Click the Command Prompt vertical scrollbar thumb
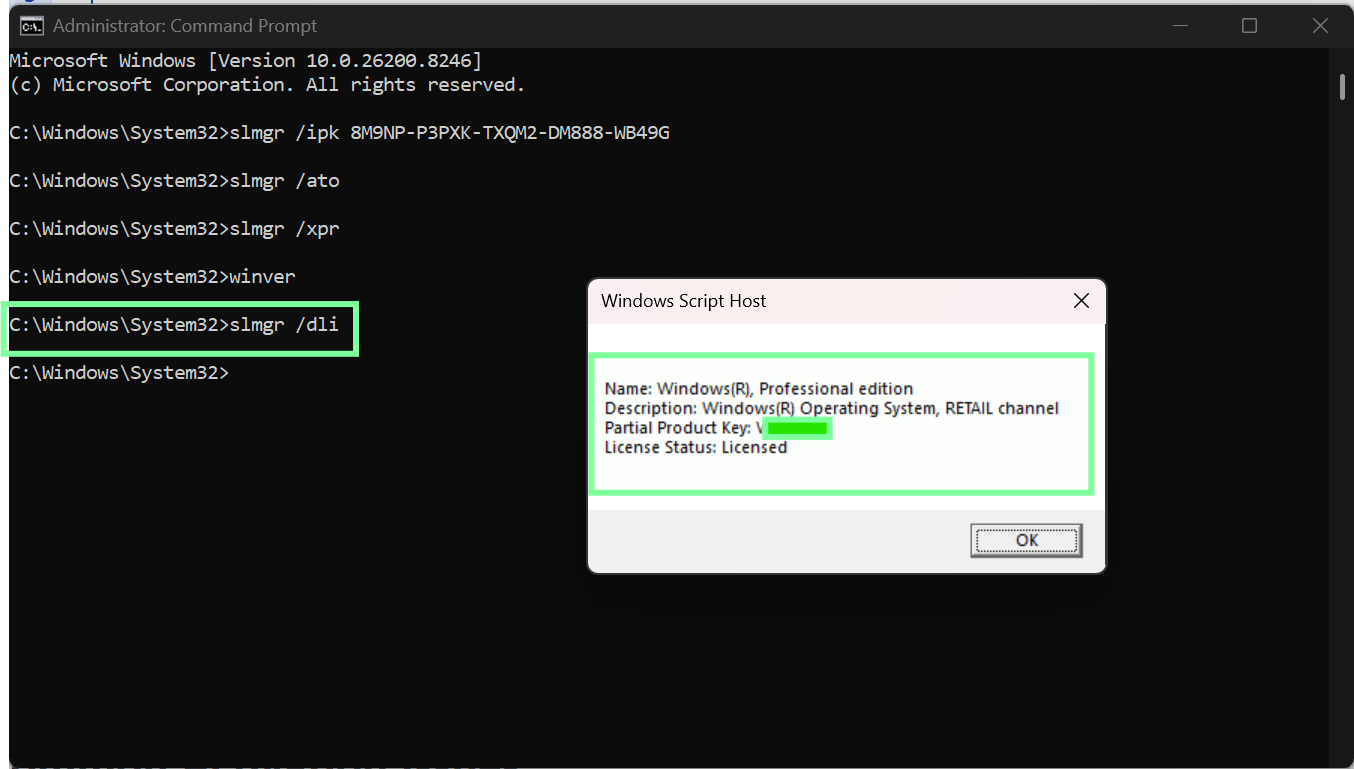The height and width of the screenshot is (769, 1354). click(x=1341, y=86)
